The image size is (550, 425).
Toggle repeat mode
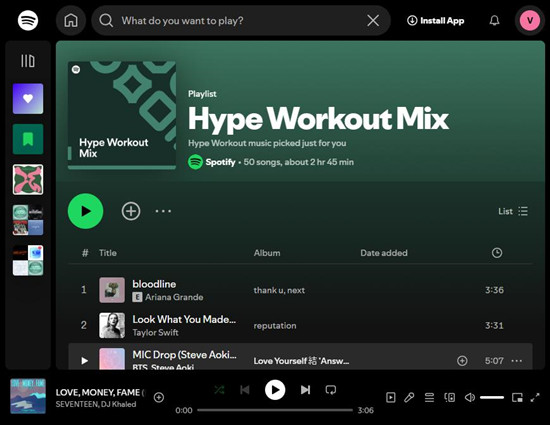coord(331,390)
